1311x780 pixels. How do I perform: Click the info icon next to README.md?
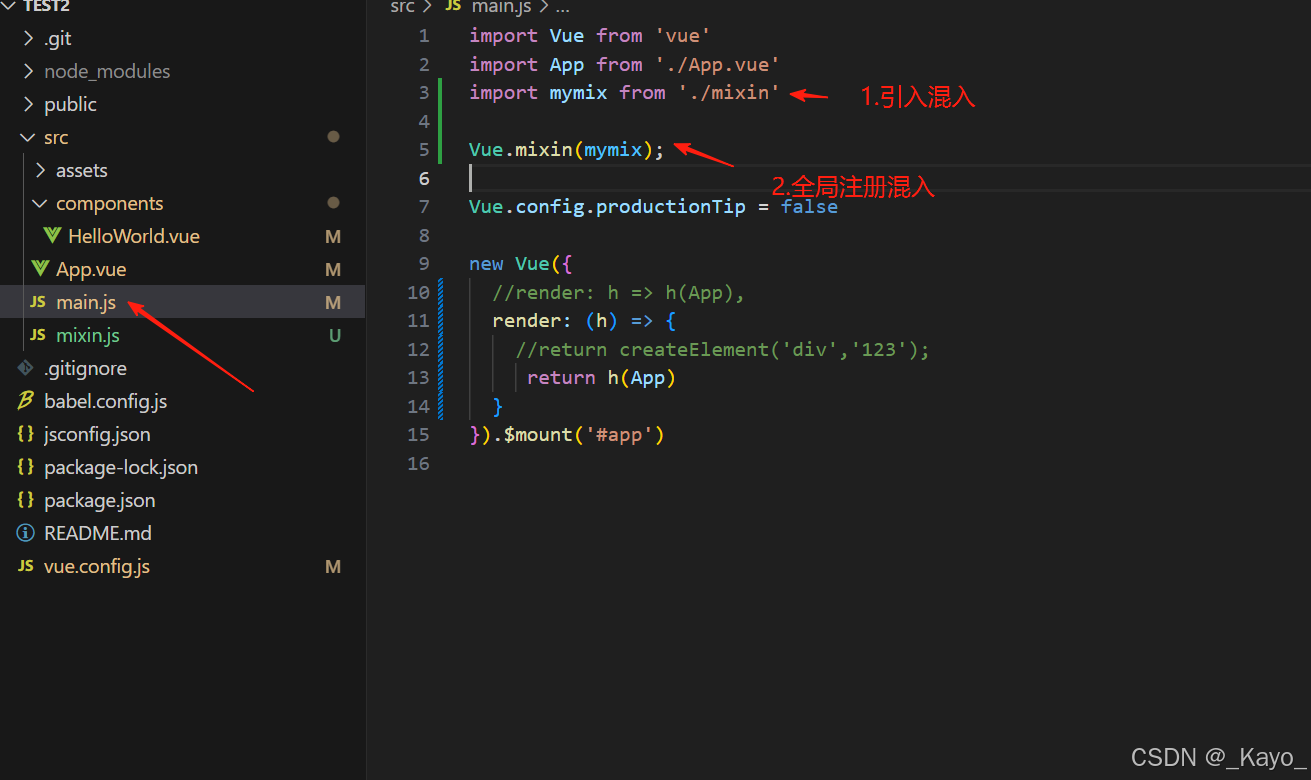25,532
